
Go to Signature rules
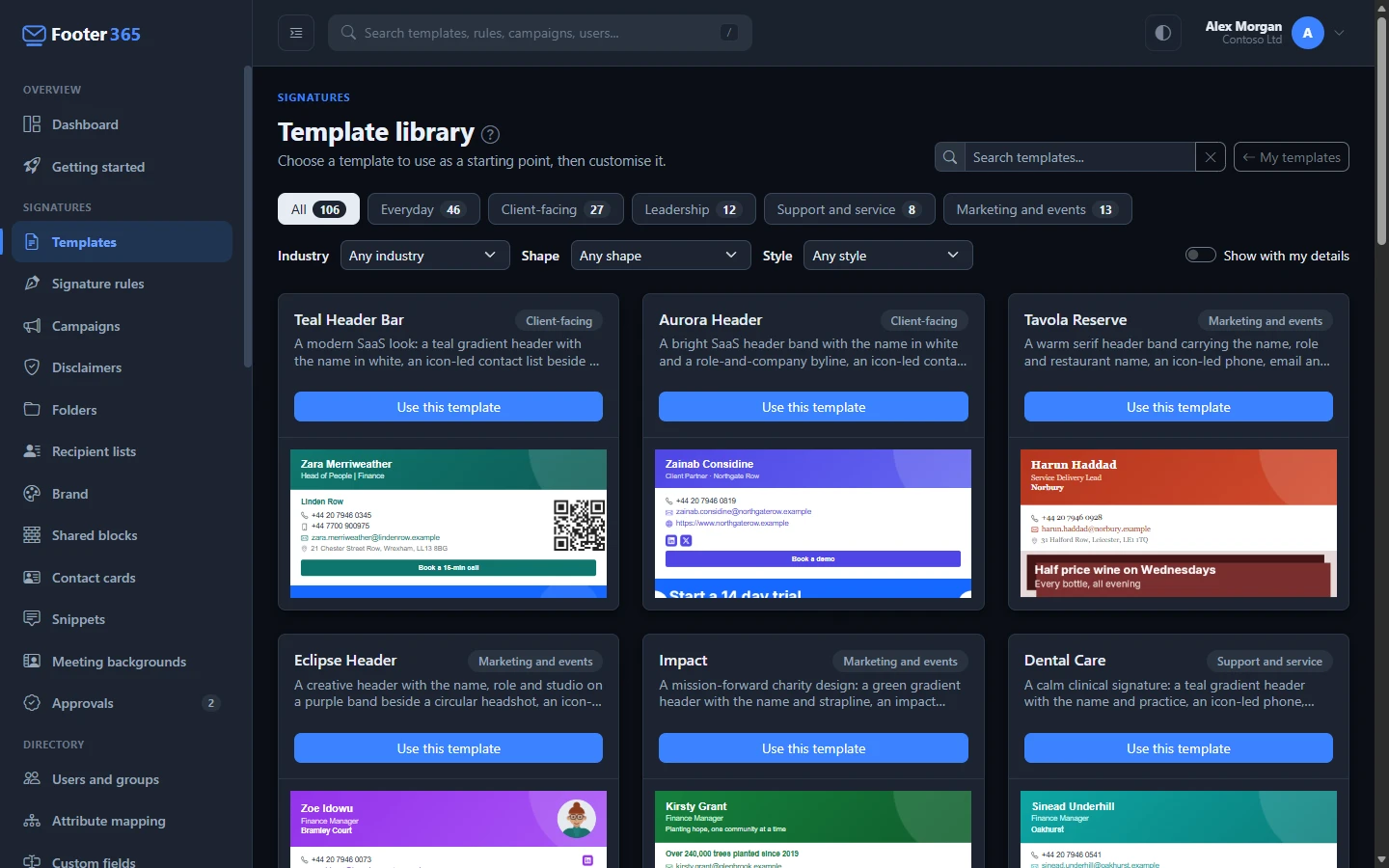pyautogui.click(x=123, y=284)
